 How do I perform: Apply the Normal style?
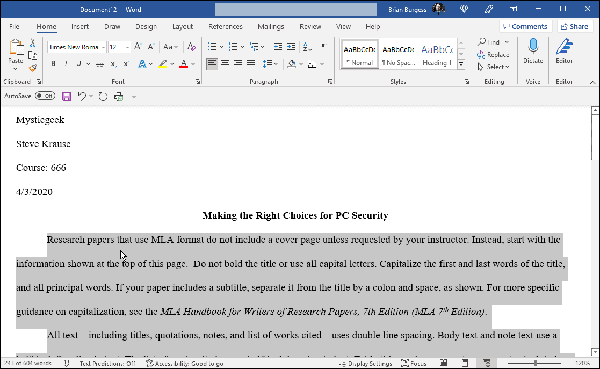point(360,55)
